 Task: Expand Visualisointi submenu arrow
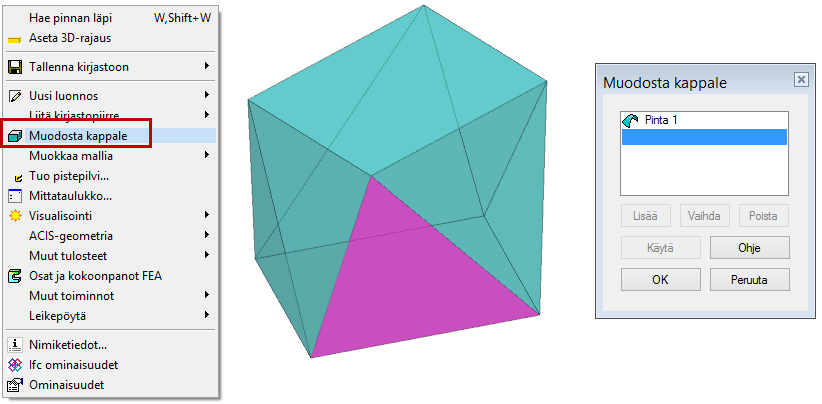(207, 215)
